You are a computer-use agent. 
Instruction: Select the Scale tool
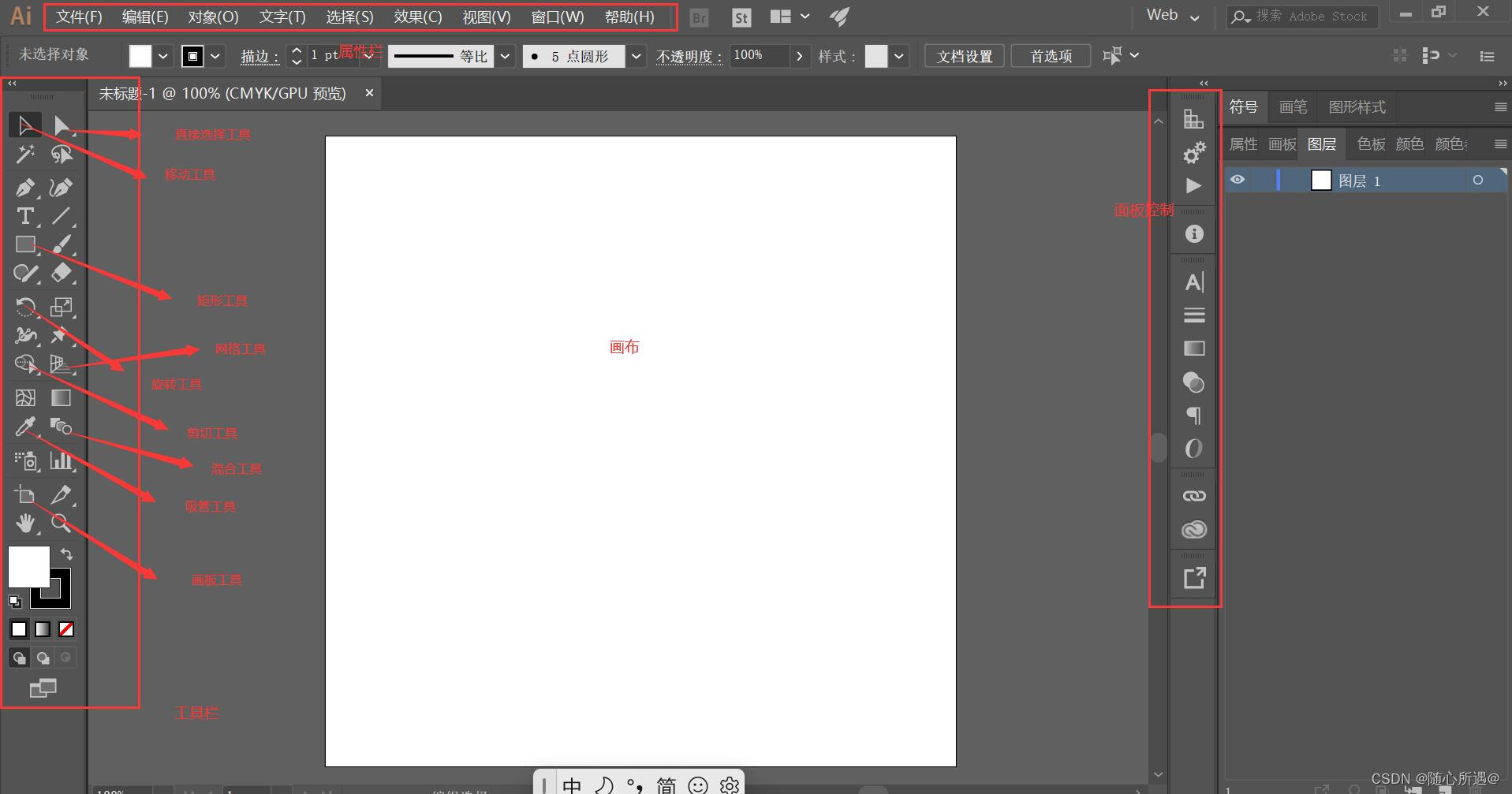click(x=62, y=307)
